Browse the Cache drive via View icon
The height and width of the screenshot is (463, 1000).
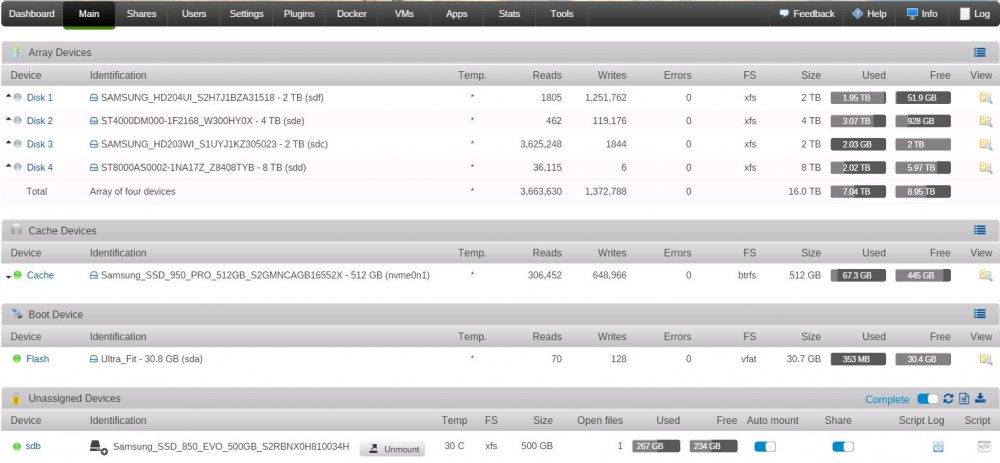click(x=985, y=276)
